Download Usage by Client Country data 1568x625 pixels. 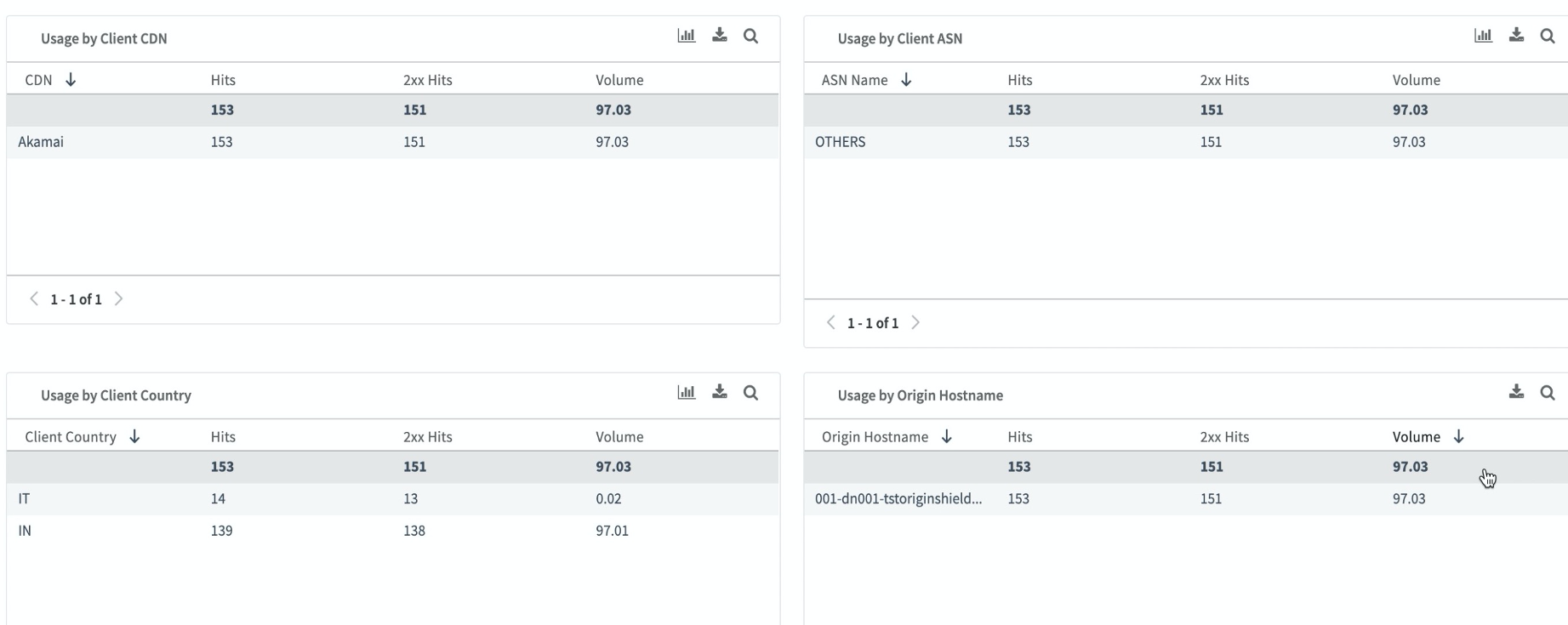(720, 393)
